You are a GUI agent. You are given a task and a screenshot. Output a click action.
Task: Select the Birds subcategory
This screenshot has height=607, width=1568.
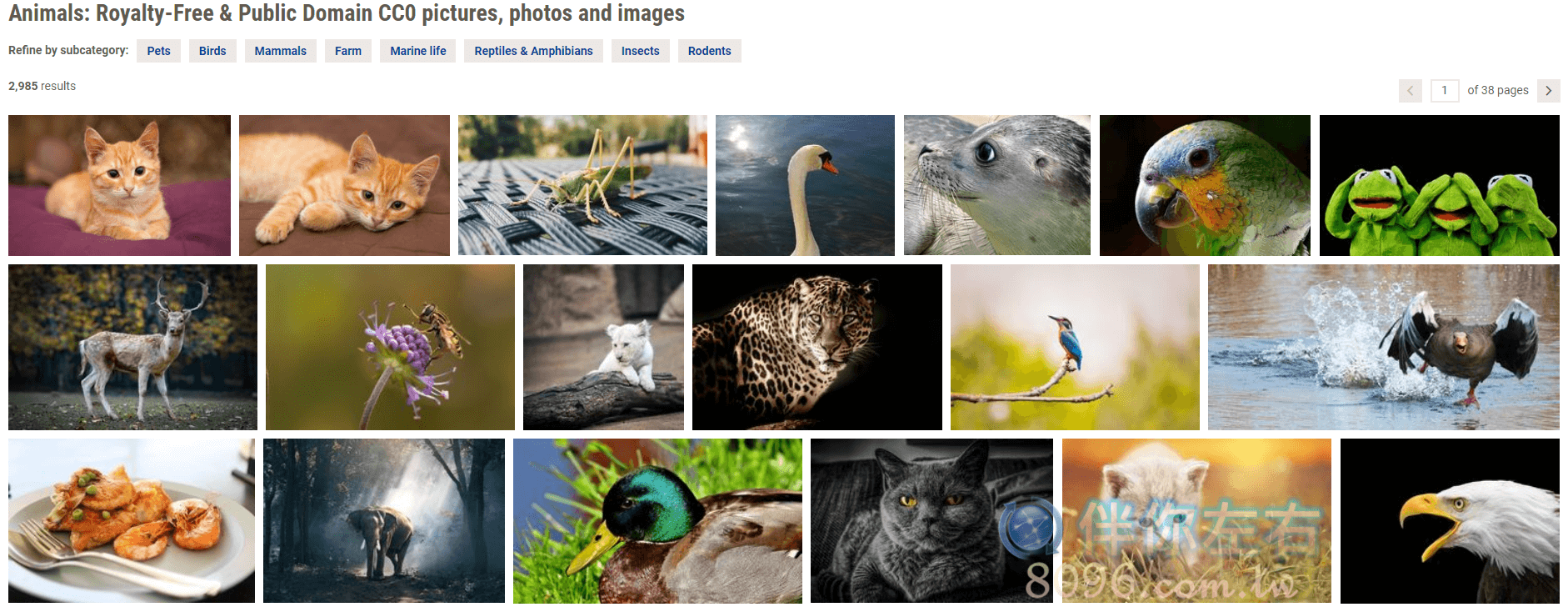pyautogui.click(x=212, y=51)
